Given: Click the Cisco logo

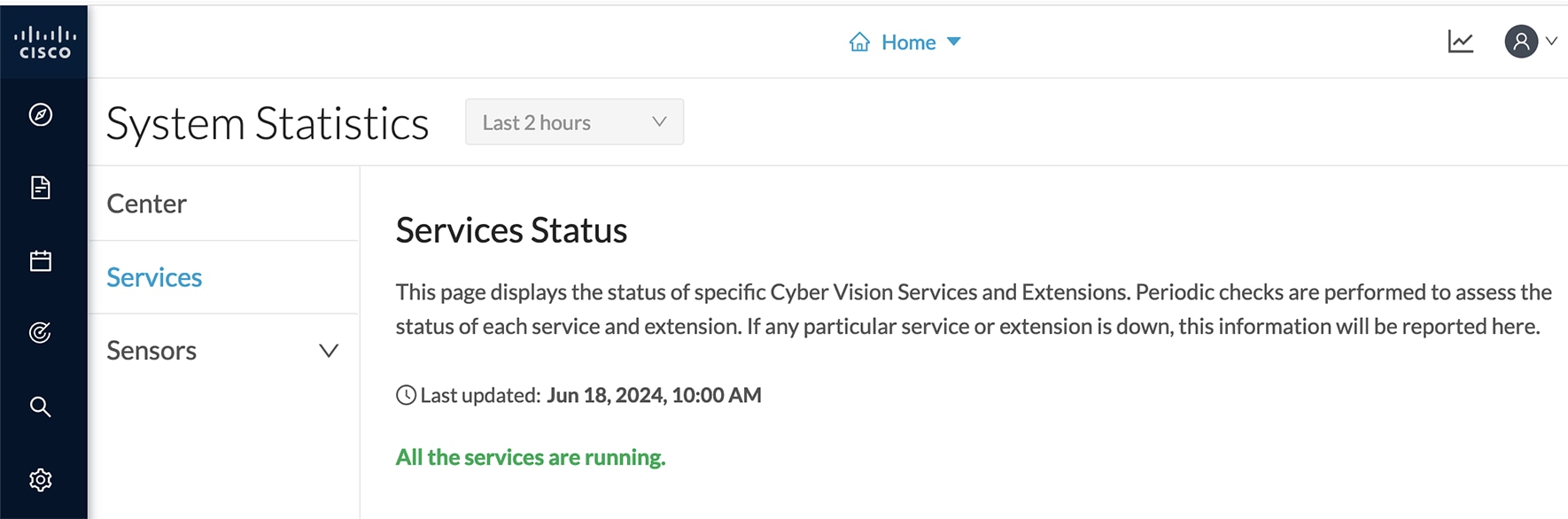Looking at the screenshot, I should point(44,42).
